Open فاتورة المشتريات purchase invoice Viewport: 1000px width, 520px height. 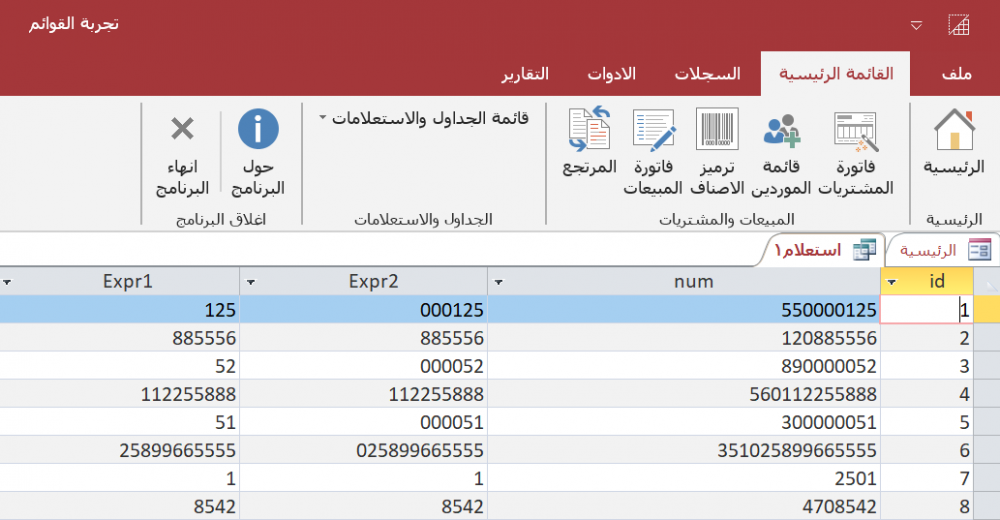point(855,133)
